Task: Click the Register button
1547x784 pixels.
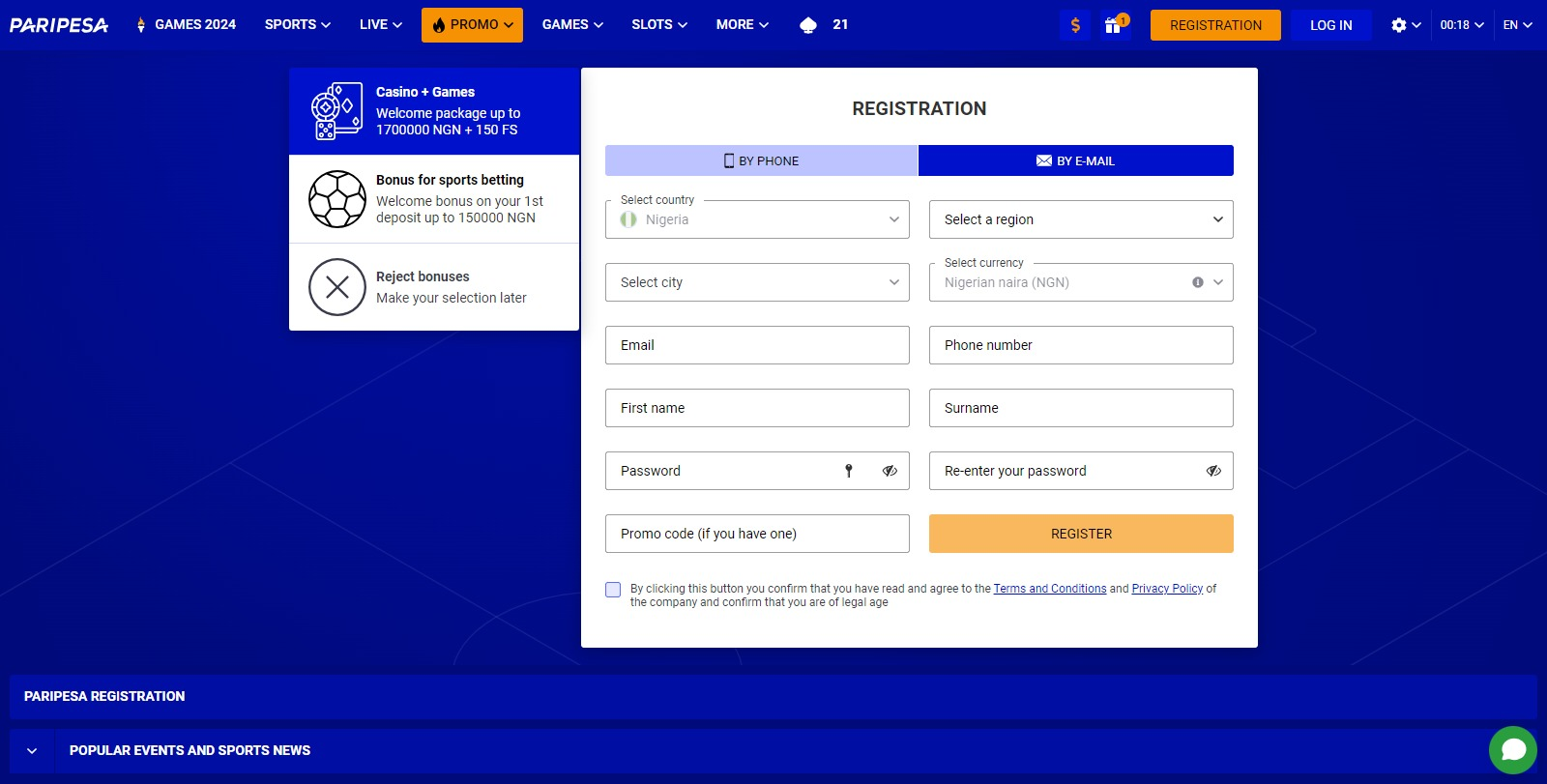Action: pos(1081,534)
